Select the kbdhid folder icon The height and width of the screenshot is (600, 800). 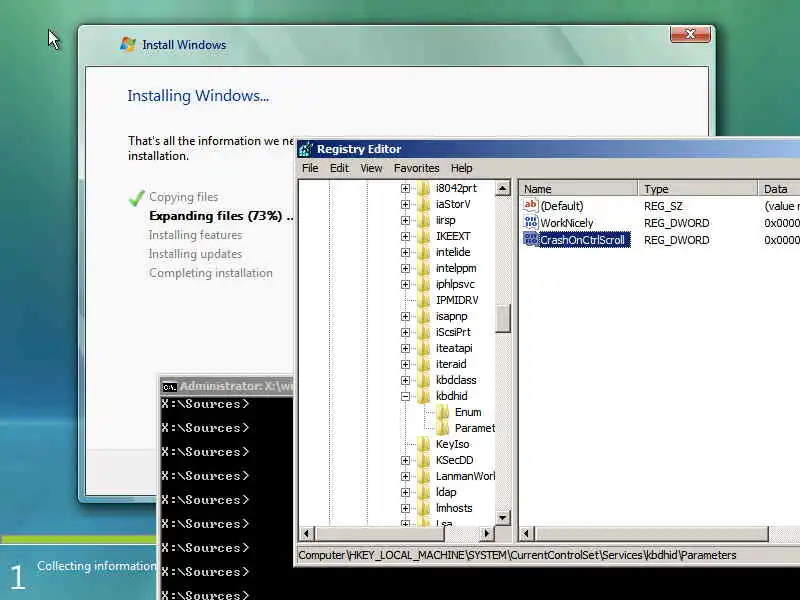pos(423,396)
